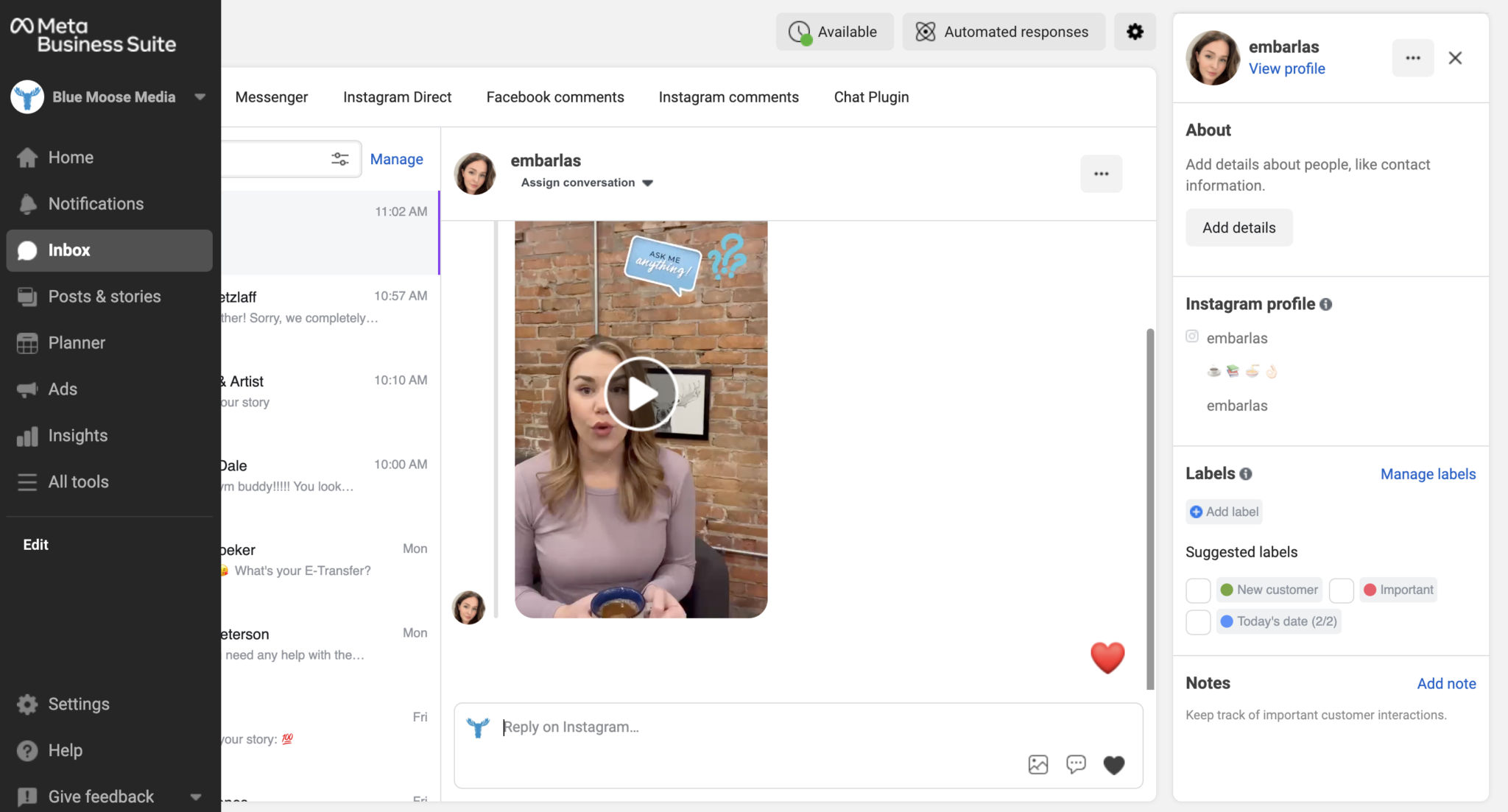Click Labels info icon
This screenshot has height=812, width=1508.
point(1246,474)
